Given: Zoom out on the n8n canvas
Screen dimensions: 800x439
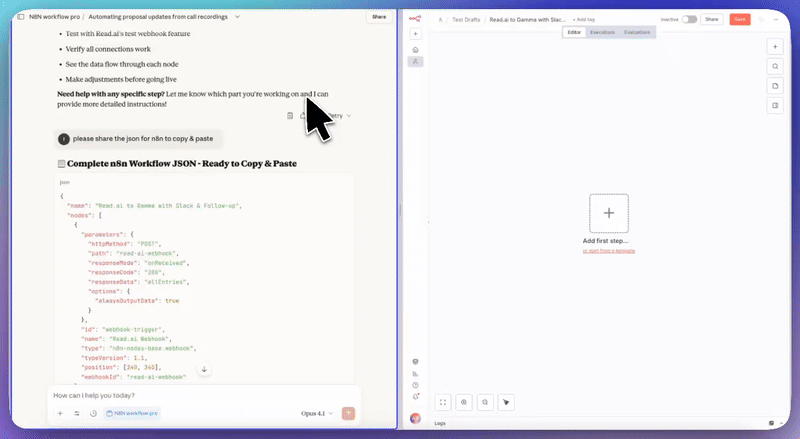Looking at the screenshot, I should (x=485, y=402).
